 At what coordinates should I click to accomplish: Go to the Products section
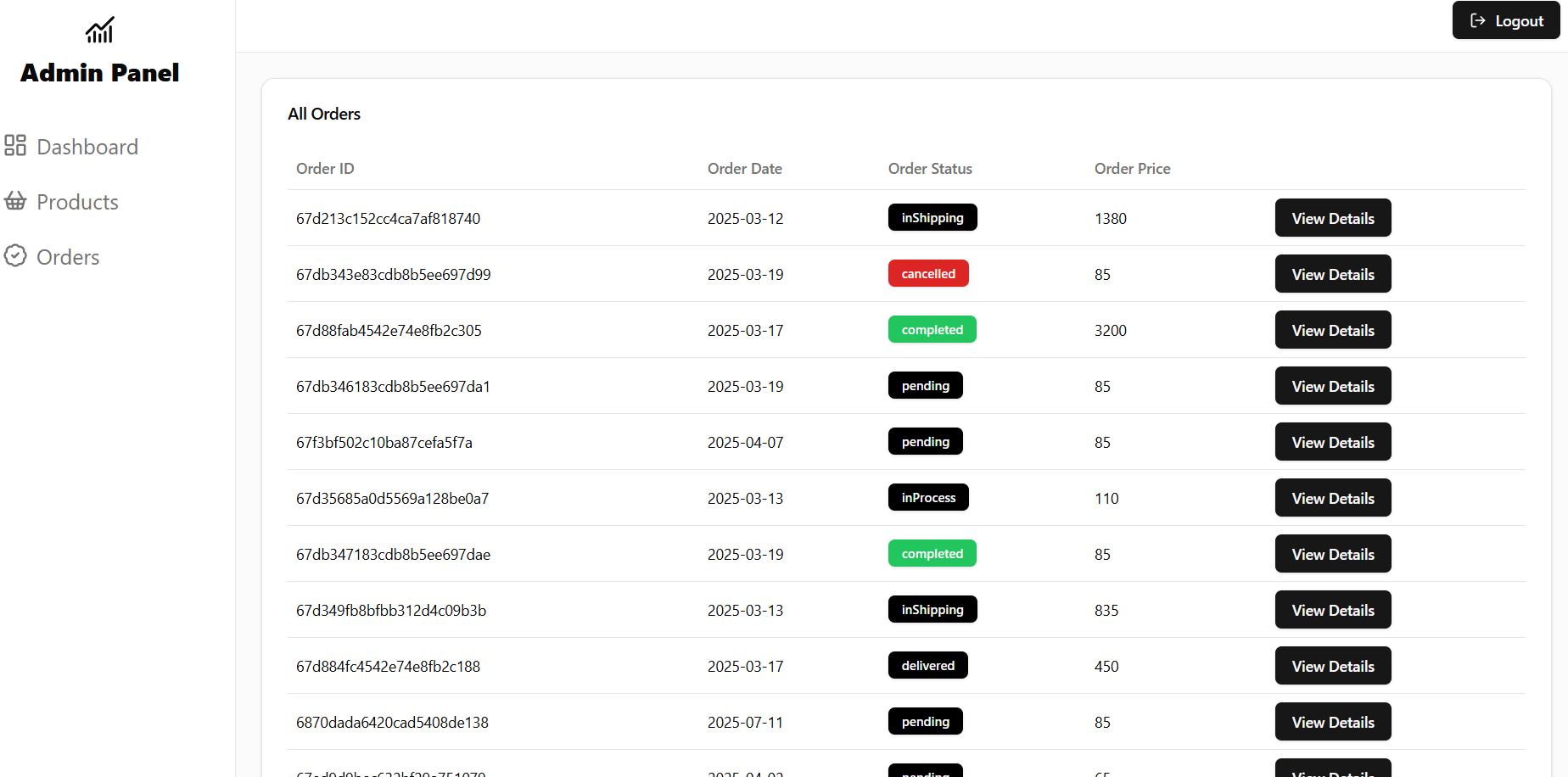click(77, 202)
